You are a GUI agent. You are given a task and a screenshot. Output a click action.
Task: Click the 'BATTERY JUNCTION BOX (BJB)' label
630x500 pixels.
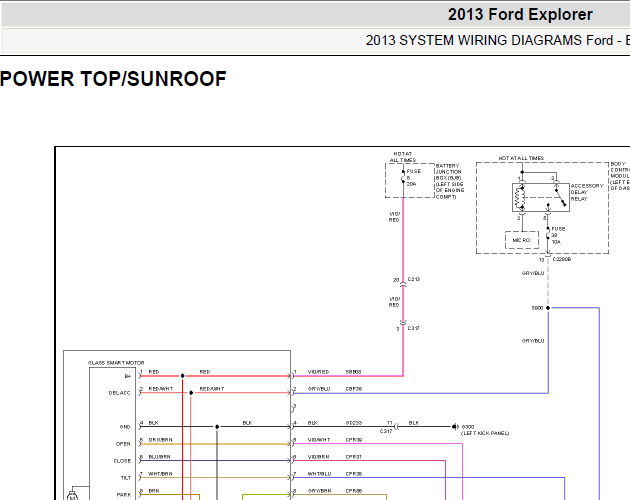pos(450,181)
